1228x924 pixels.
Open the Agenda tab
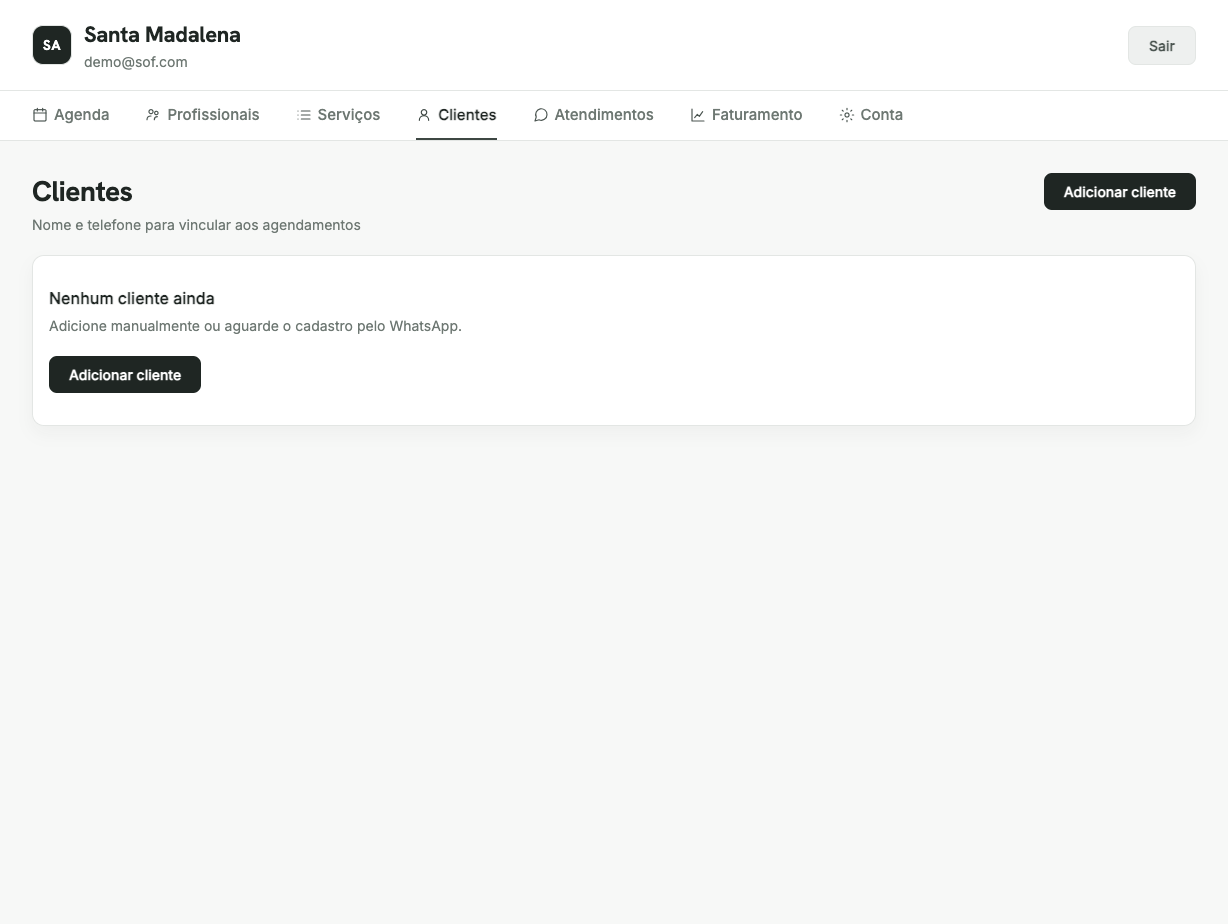[71, 115]
